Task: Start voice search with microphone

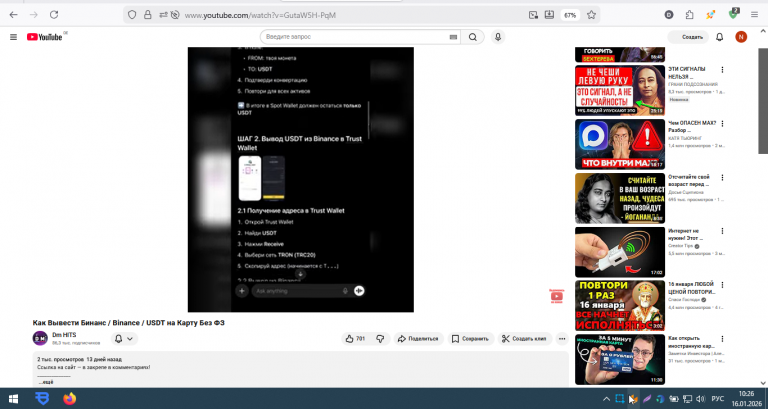Action: (x=498, y=37)
